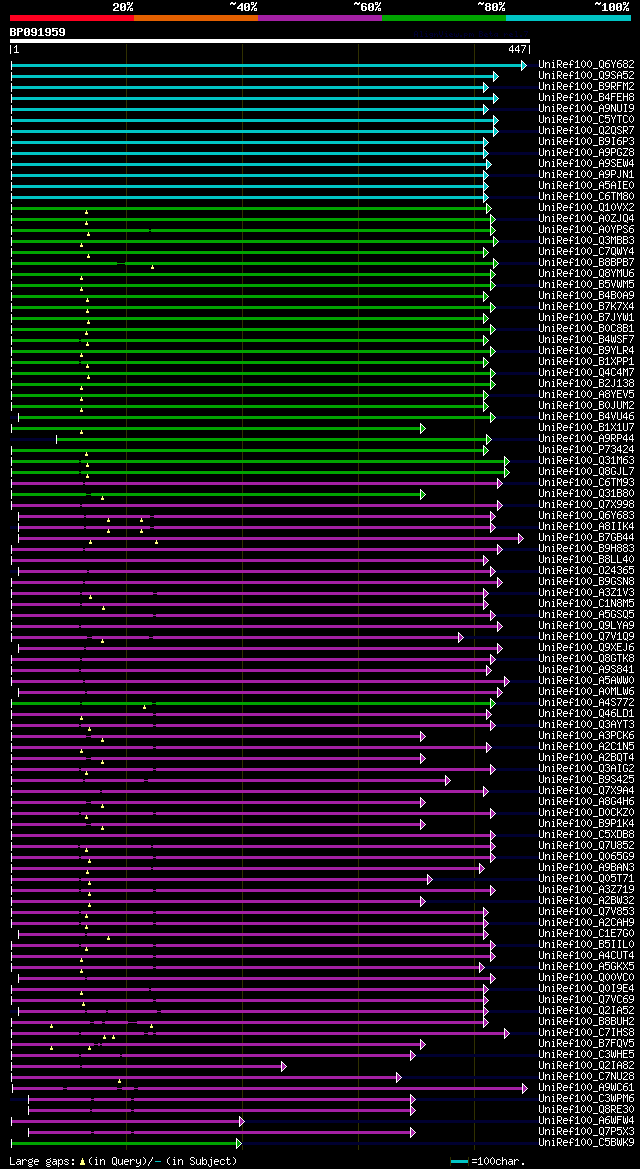Click the arrowhead ending the UniRef100_B1X1U7 alignment

tap(422, 429)
